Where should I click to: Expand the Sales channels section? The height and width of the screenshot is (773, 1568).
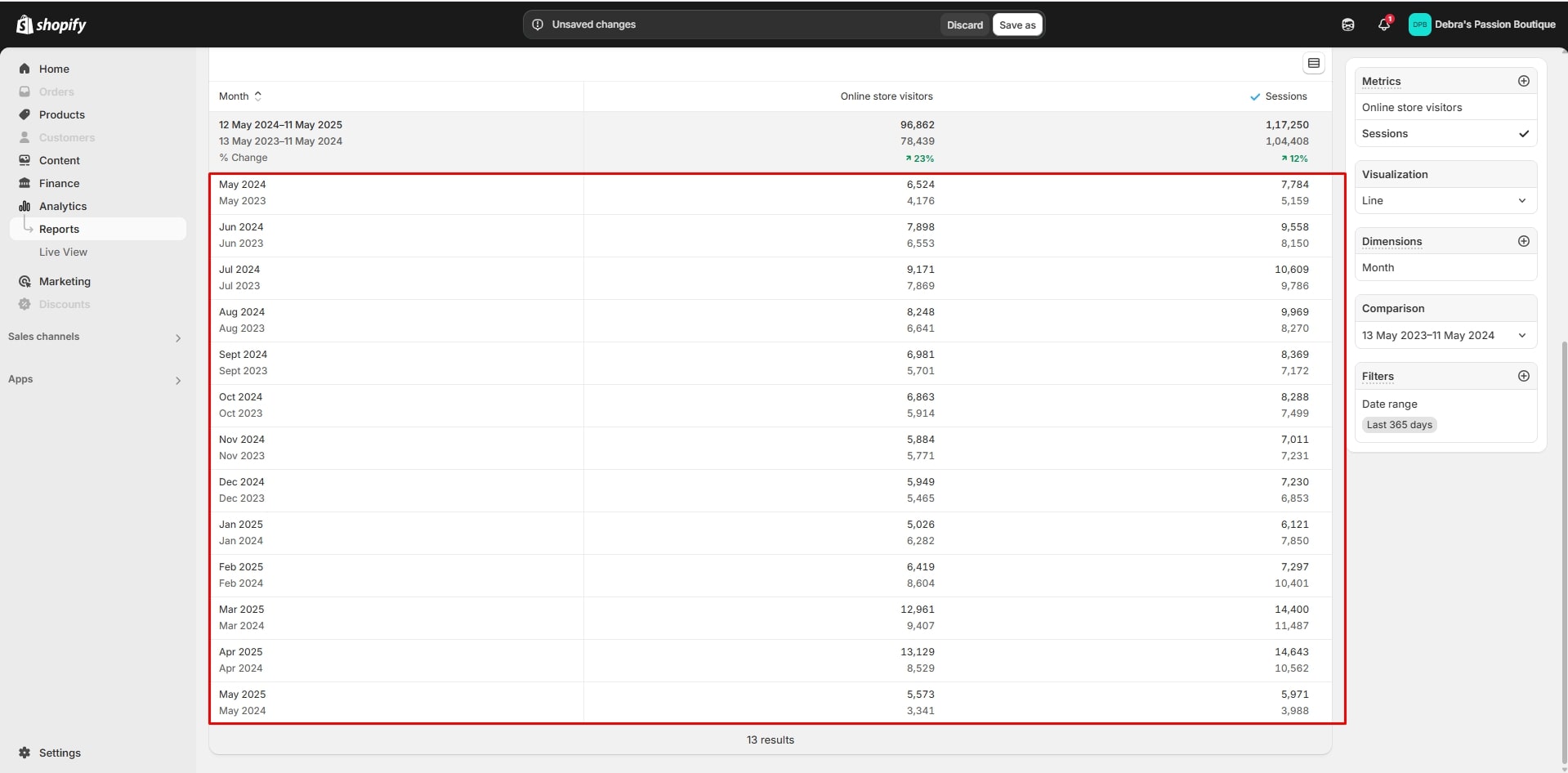(177, 337)
